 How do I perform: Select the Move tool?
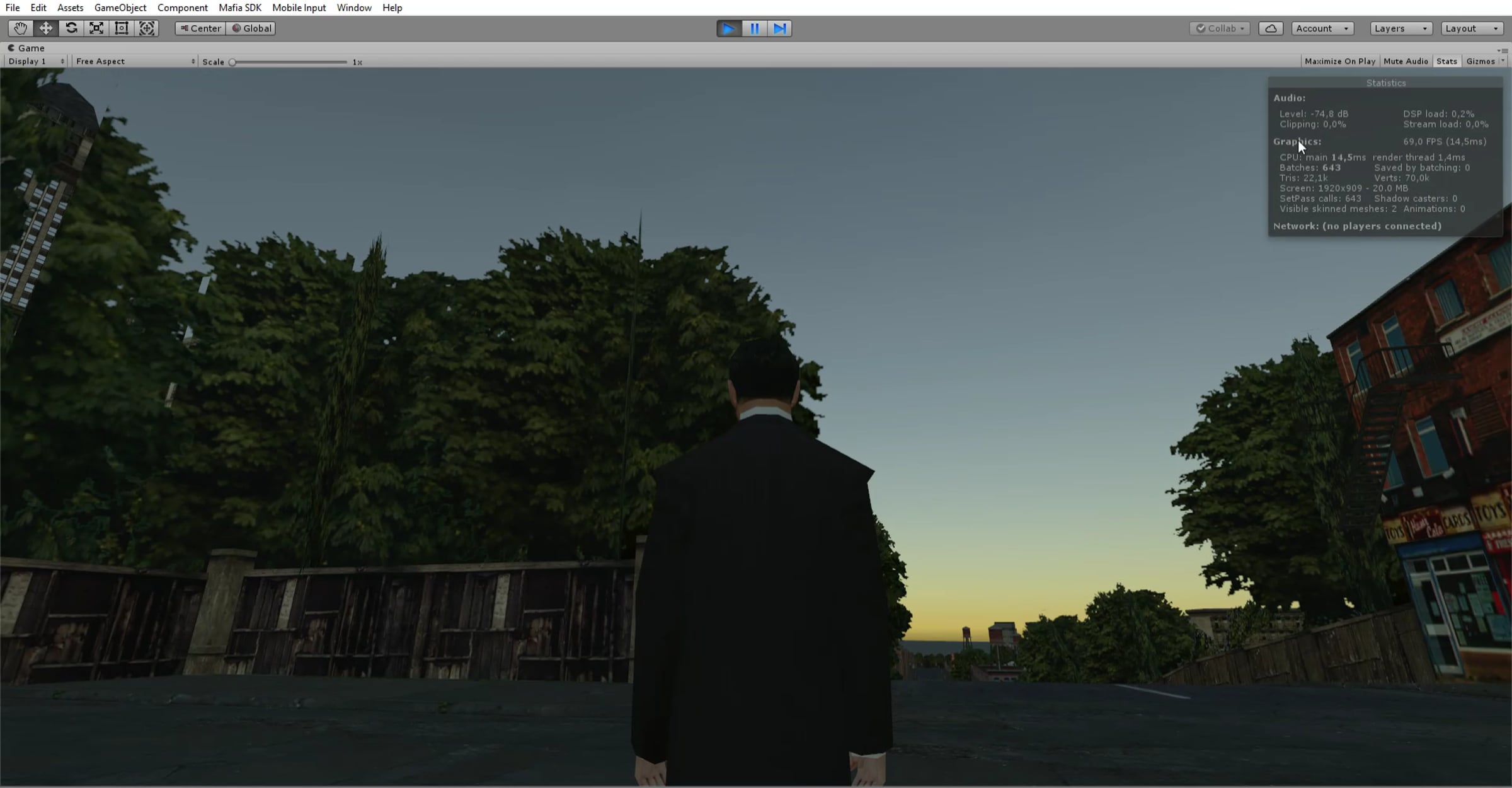(46, 28)
